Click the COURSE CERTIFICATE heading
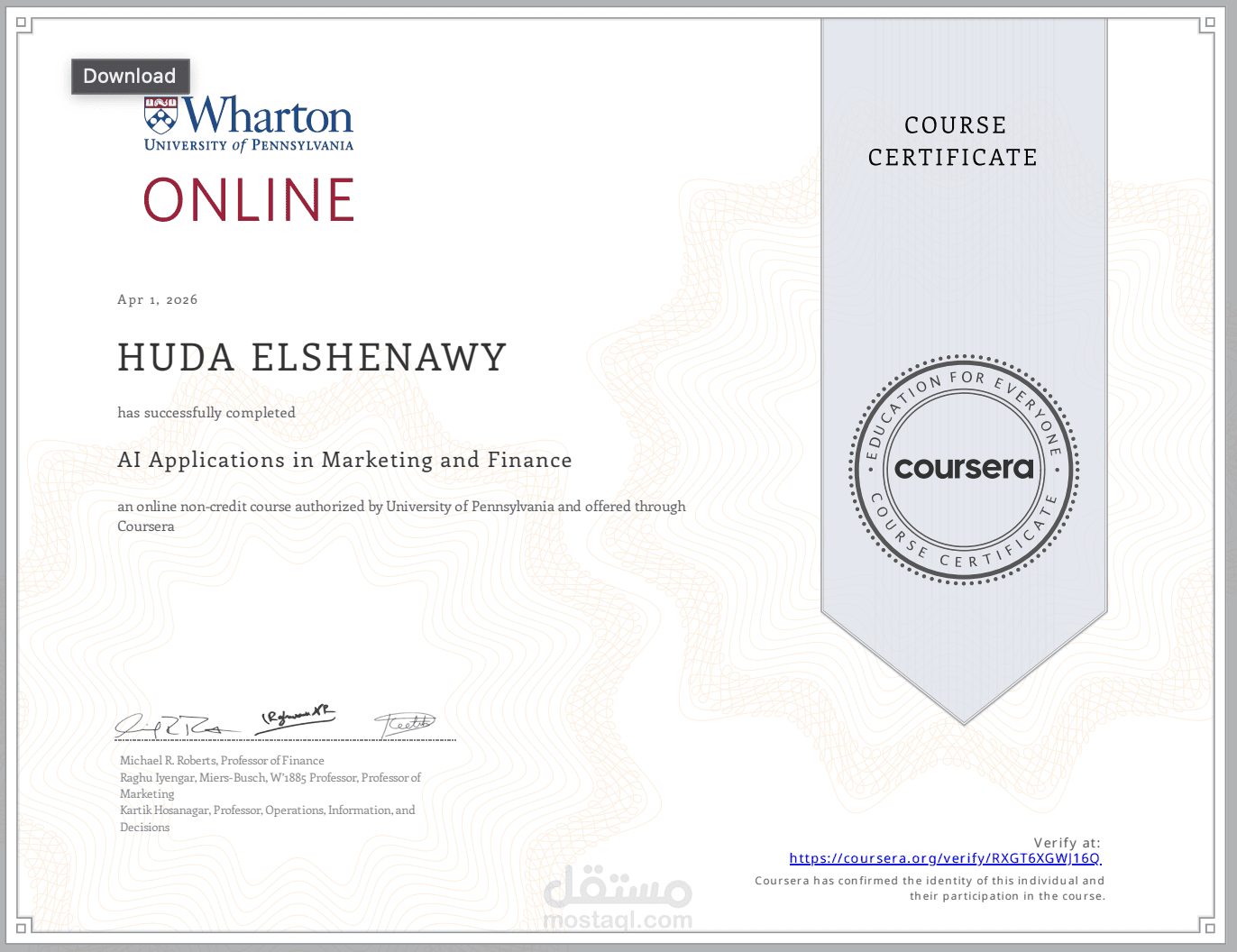 coord(954,142)
